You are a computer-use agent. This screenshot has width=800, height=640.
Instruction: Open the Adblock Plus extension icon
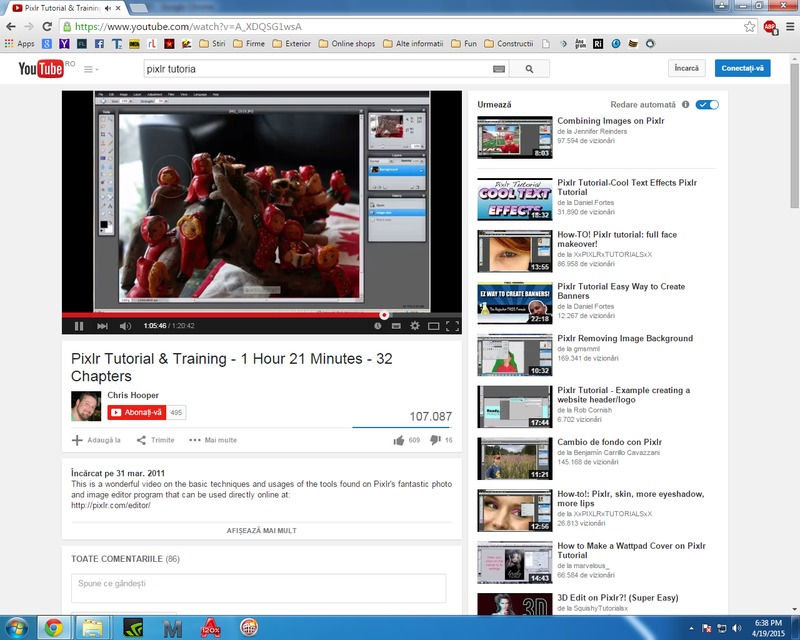[770, 27]
